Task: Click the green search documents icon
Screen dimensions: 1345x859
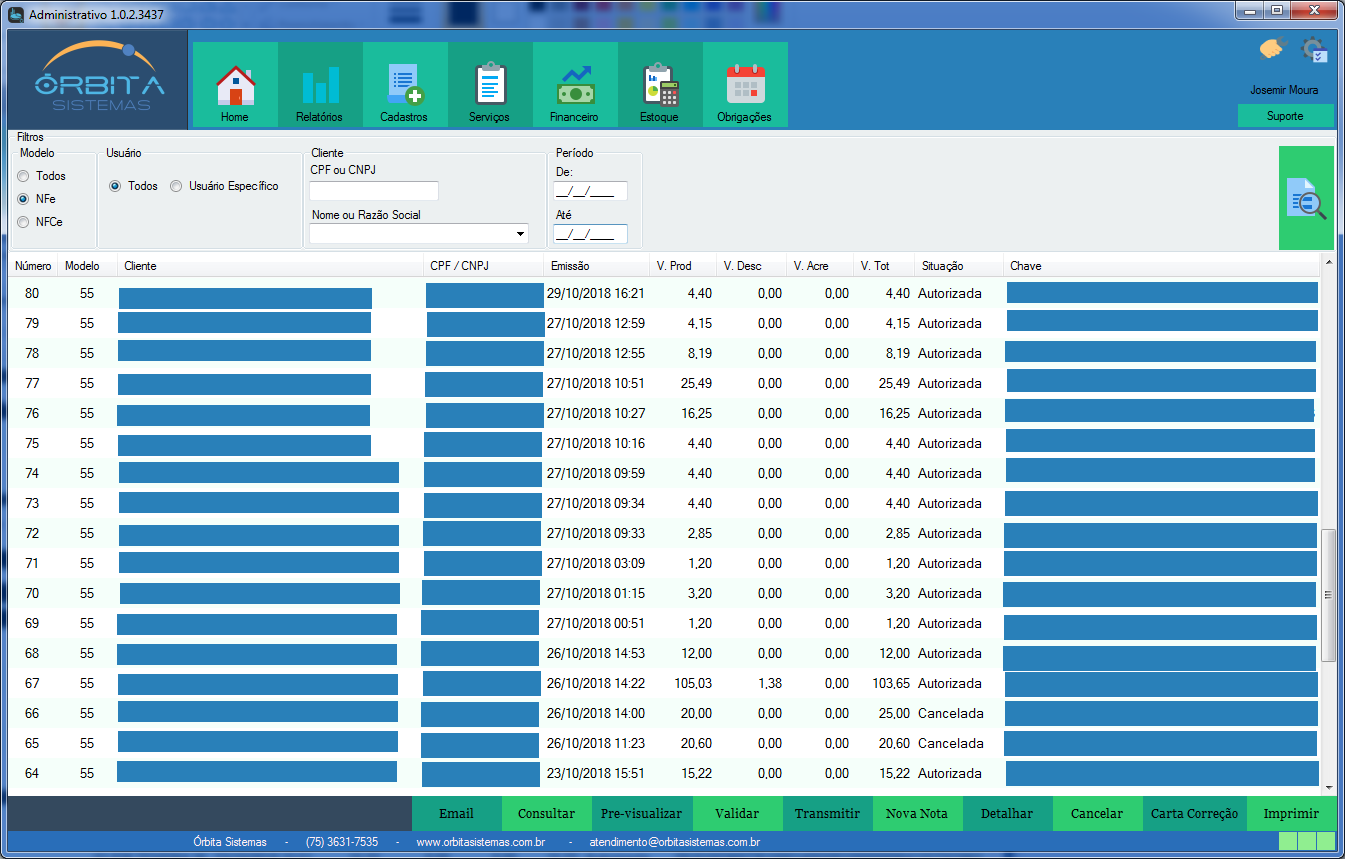Action: (x=1306, y=198)
